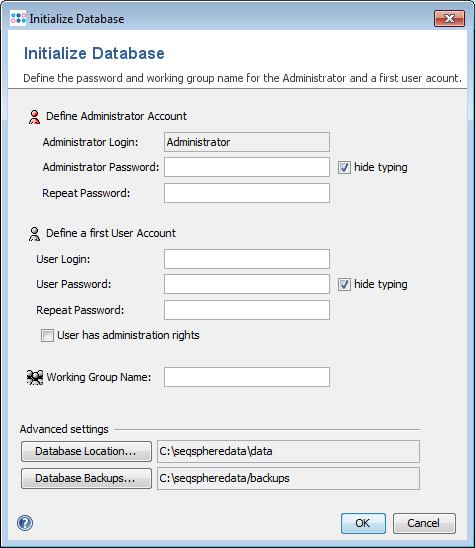Cancel the database initialization
This screenshot has height=548, width=475.
coord(424,523)
